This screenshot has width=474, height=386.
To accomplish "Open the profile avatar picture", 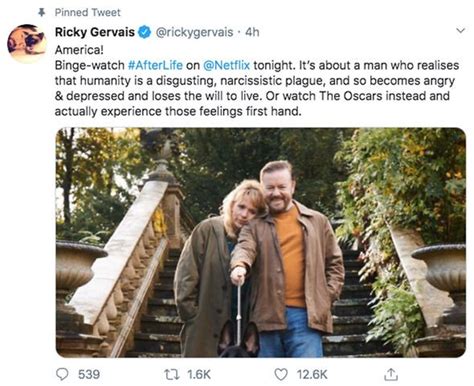I will point(27,43).
